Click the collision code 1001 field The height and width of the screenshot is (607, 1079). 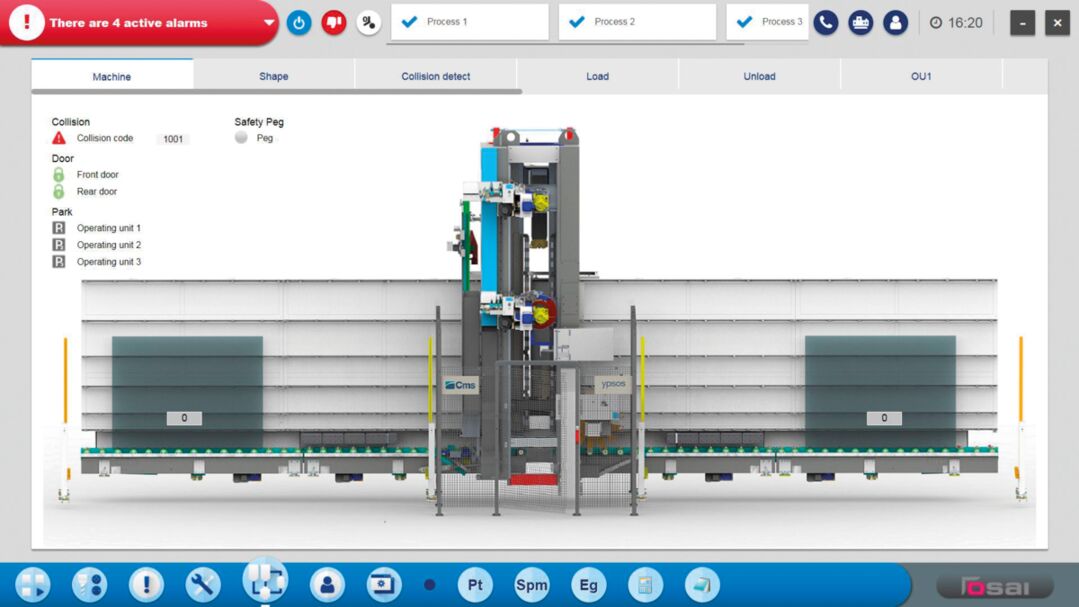pyautogui.click(x=173, y=139)
